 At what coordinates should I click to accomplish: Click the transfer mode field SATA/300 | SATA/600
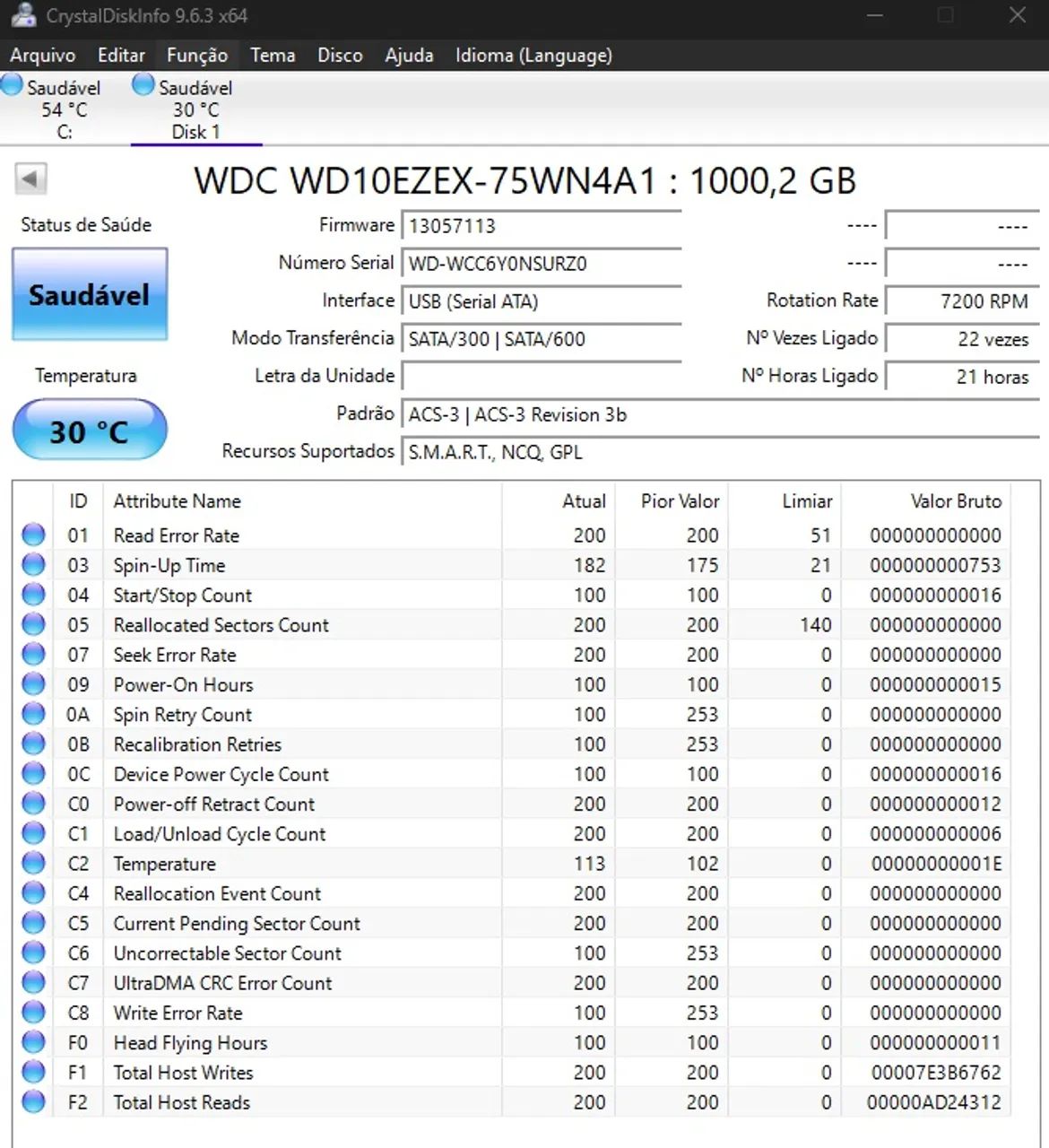tap(542, 339)
